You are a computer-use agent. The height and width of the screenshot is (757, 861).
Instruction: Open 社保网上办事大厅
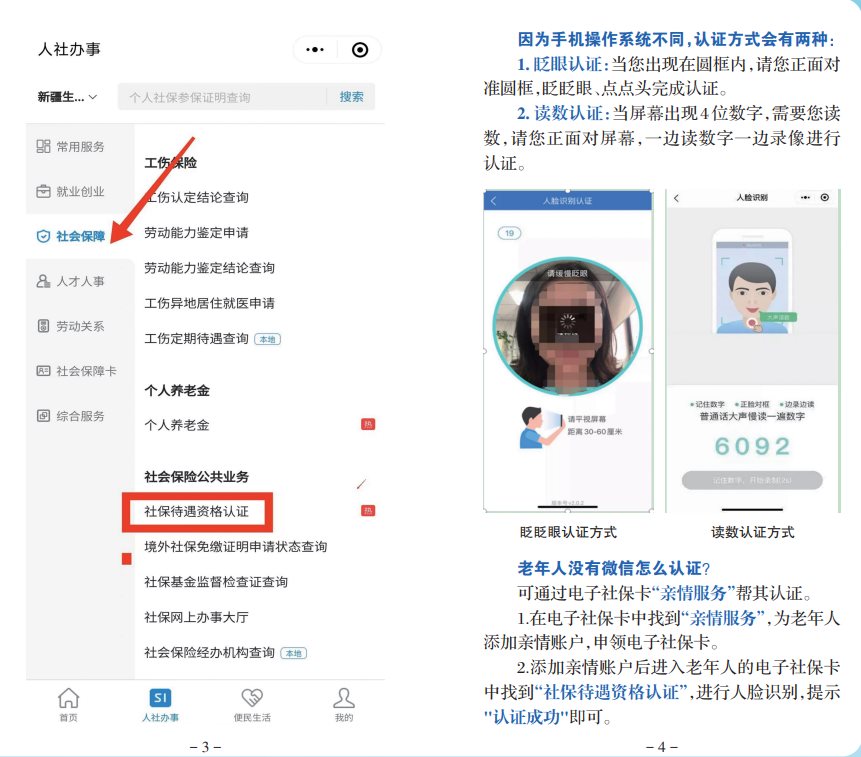click(x=197, y=617)
